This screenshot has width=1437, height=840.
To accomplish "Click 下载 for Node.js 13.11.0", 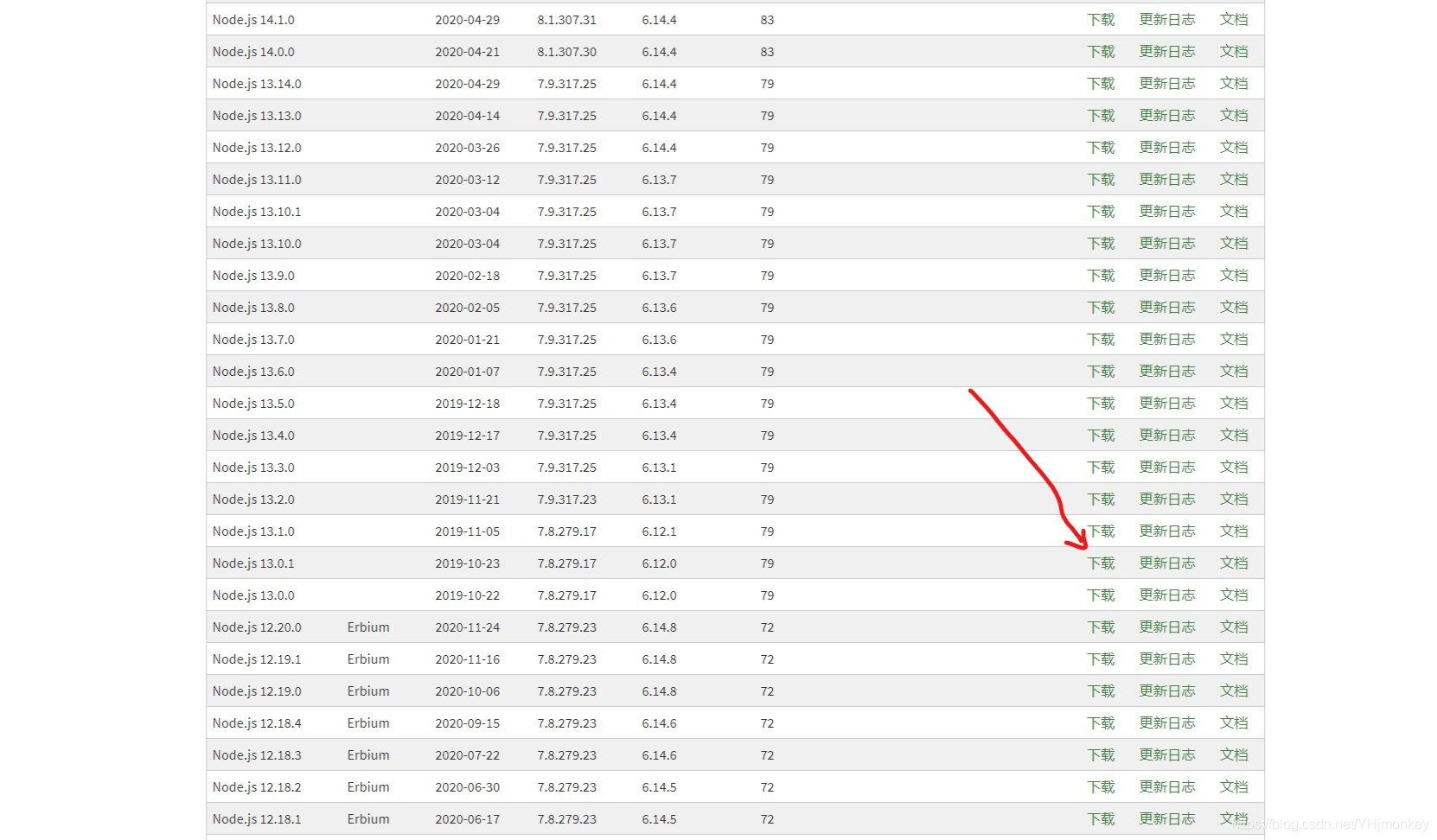I will 1101,180.
